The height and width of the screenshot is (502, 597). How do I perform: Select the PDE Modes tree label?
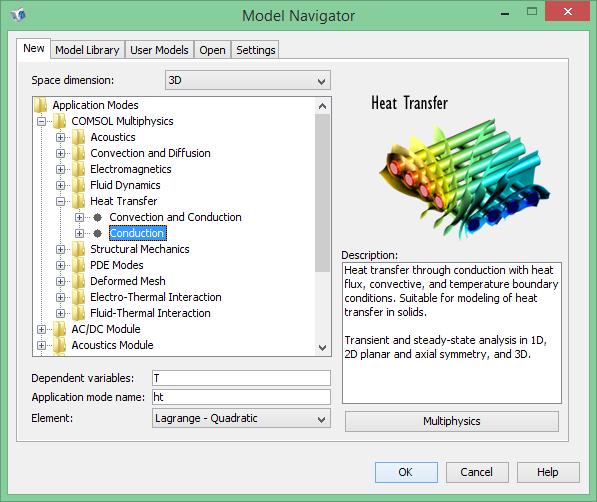(x=117, y=265)
